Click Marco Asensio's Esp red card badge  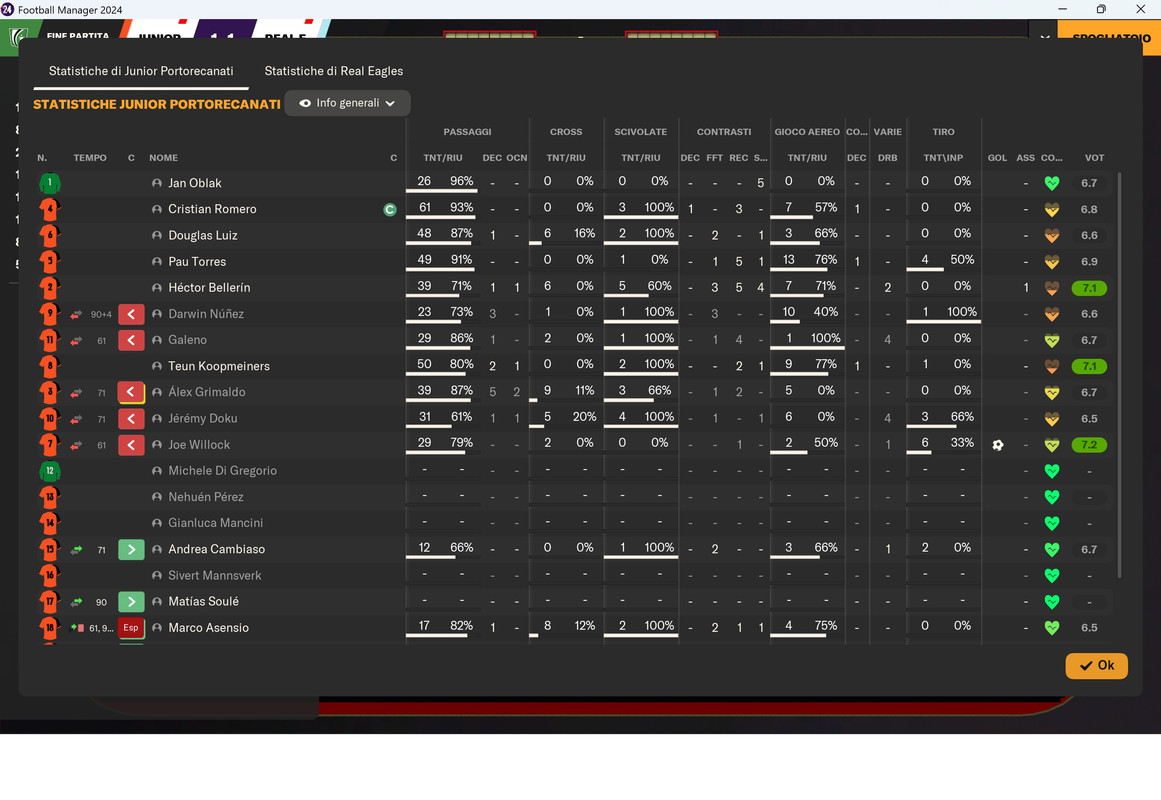pos(131,627)
